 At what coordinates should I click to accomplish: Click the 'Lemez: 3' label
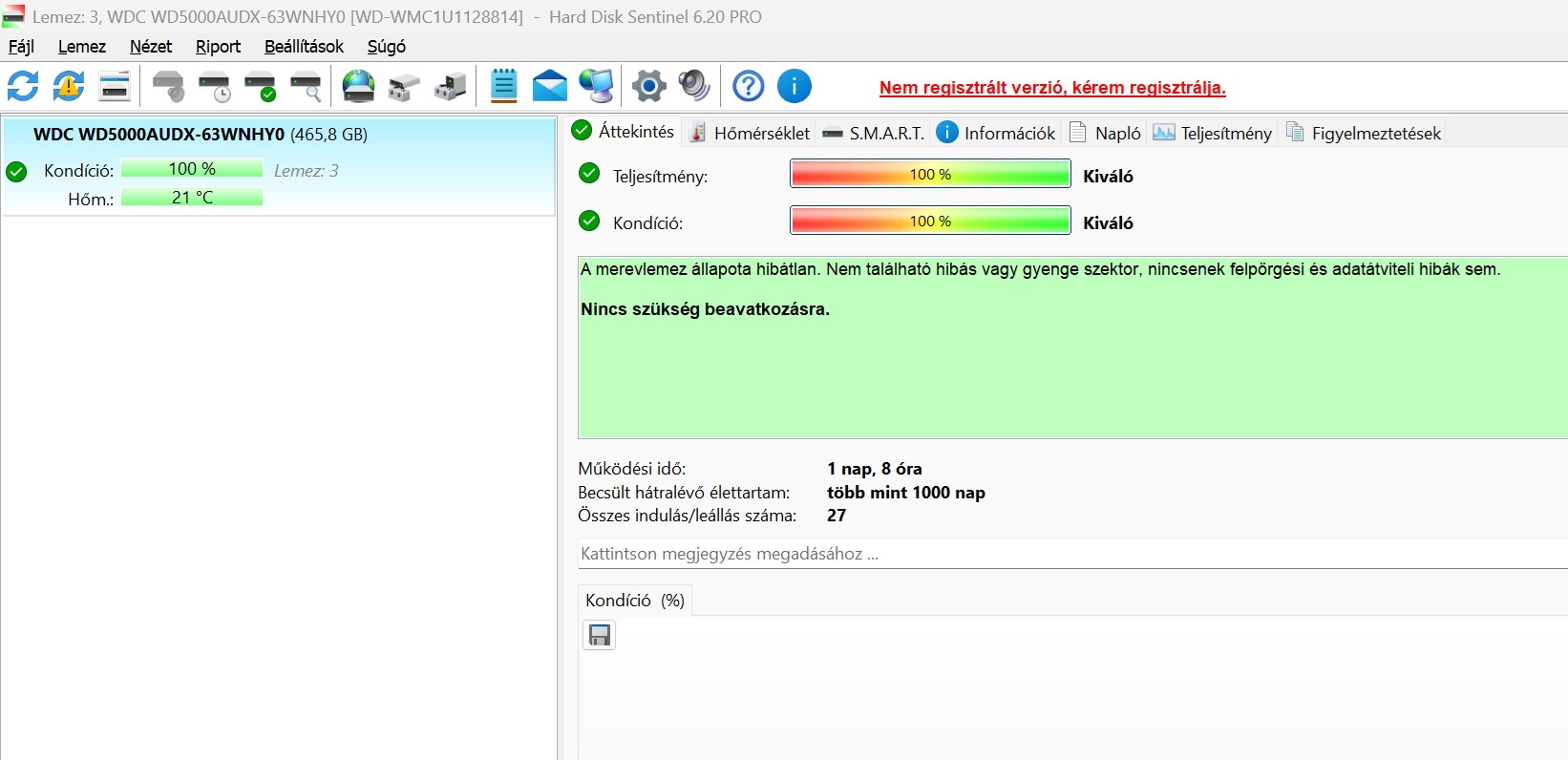pos(307,171)
